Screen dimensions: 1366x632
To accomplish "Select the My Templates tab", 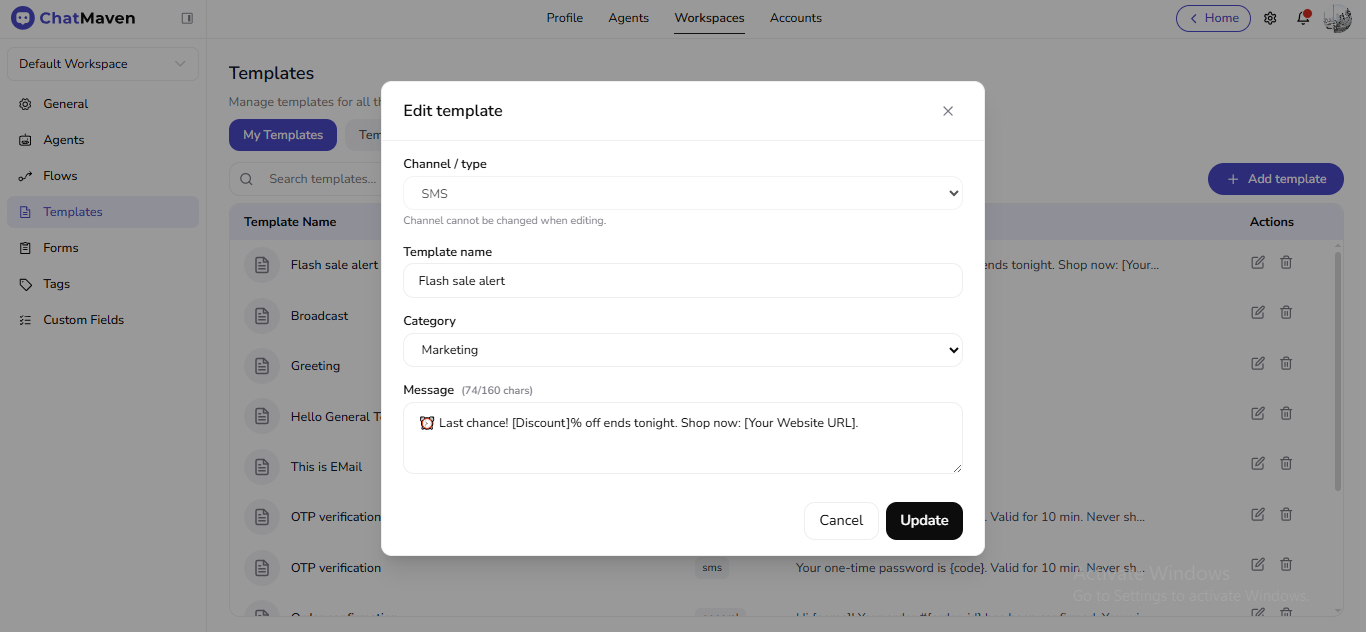I will point(282,134).
